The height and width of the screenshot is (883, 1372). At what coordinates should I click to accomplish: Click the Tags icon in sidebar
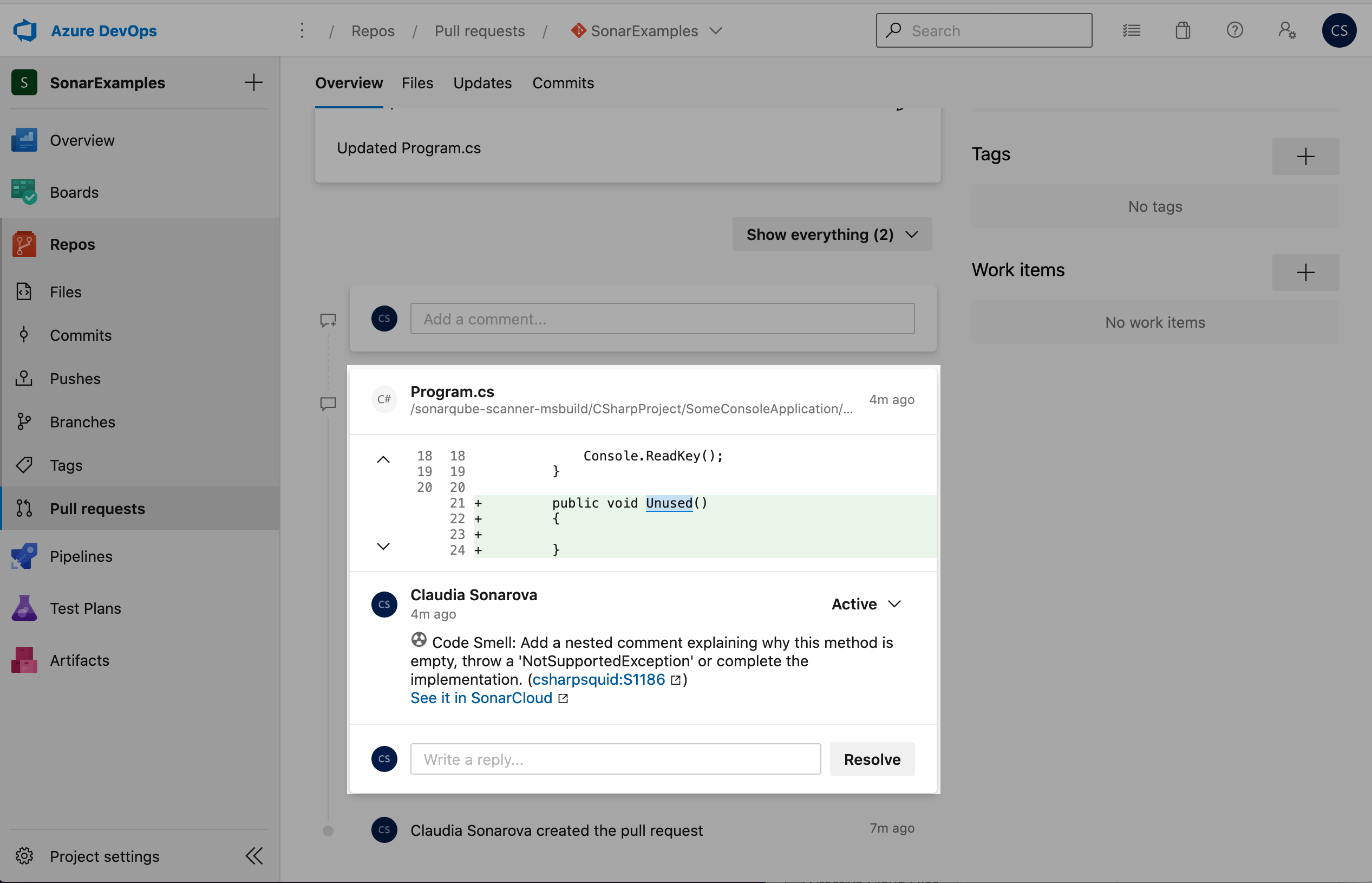click(26, 465)
